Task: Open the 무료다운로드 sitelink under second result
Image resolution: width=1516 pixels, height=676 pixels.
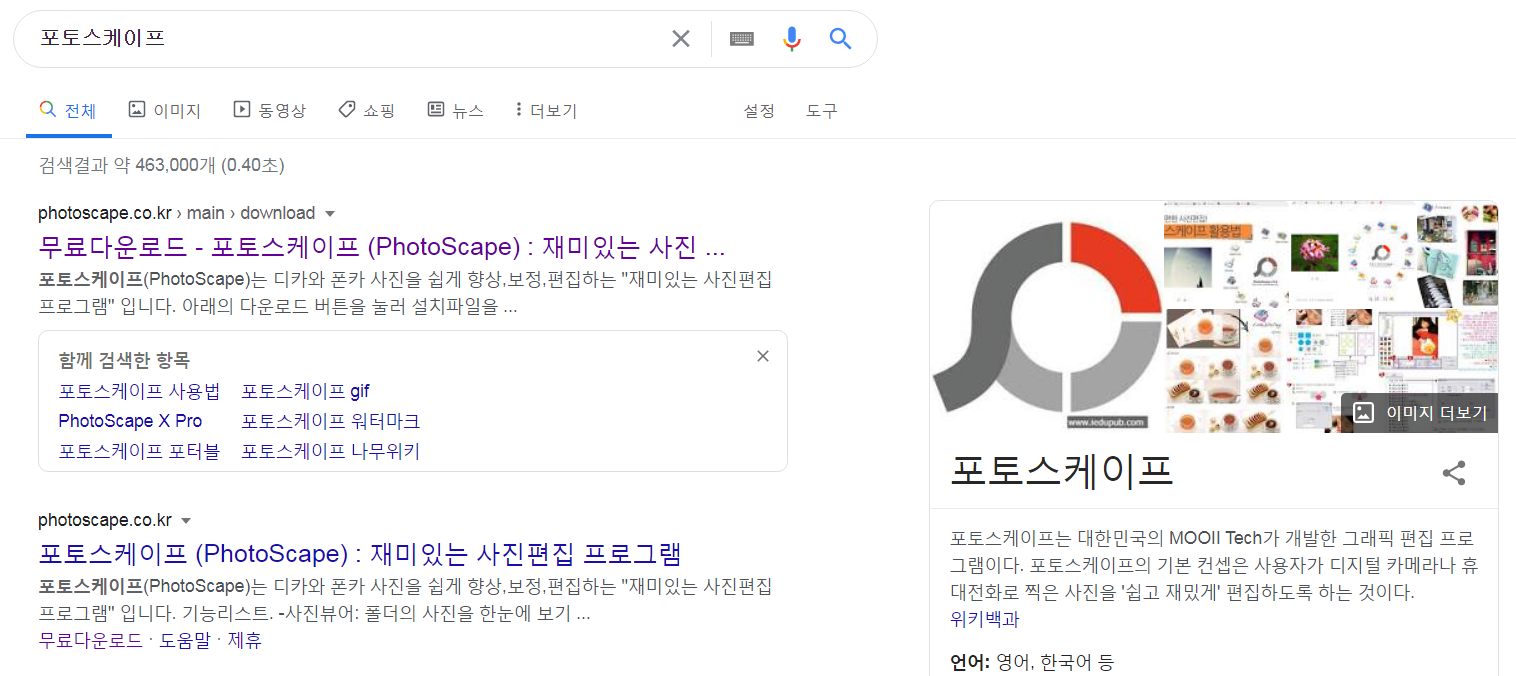Action: [x=90, y=641]
